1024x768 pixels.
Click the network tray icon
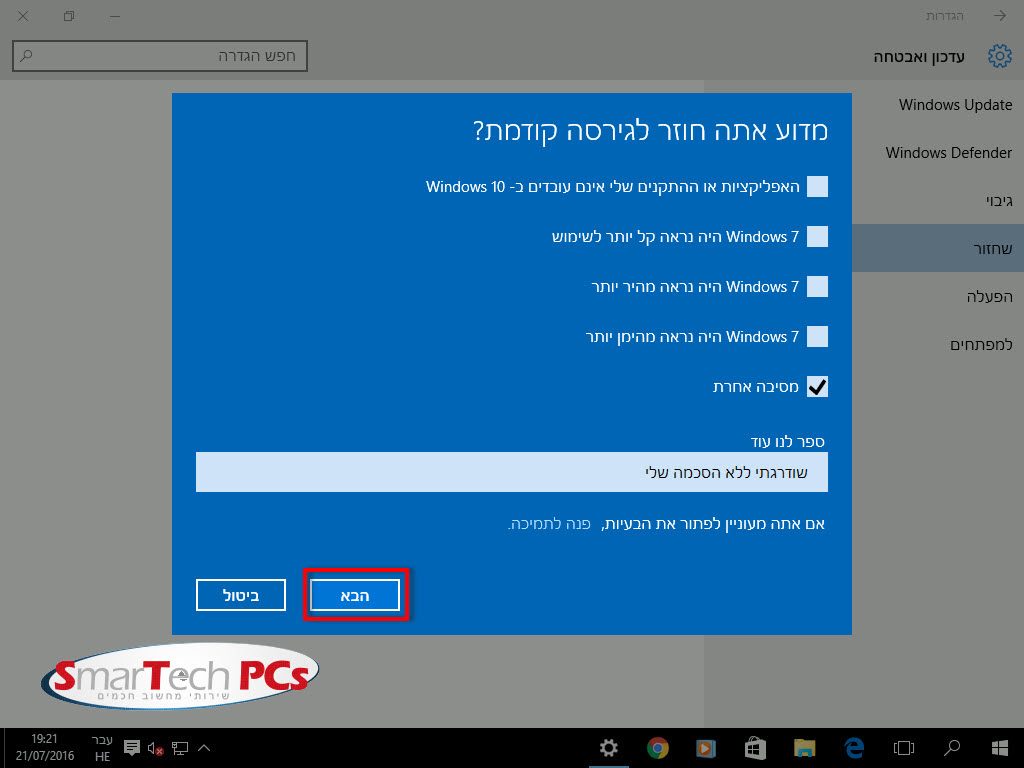(x=180, y=748)
